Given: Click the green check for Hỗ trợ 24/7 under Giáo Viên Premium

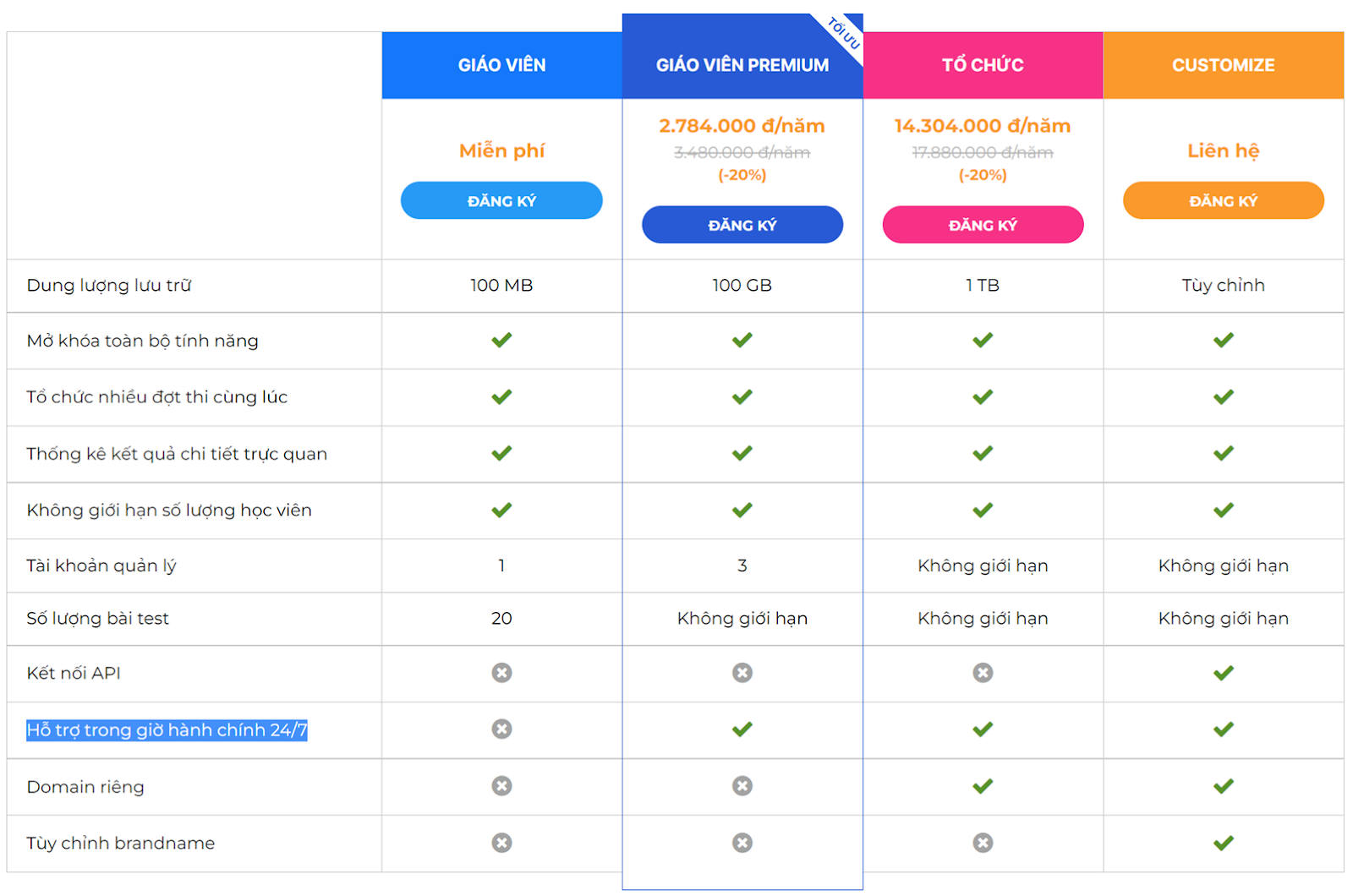Looking at the screenshot, I should (742, 729).
